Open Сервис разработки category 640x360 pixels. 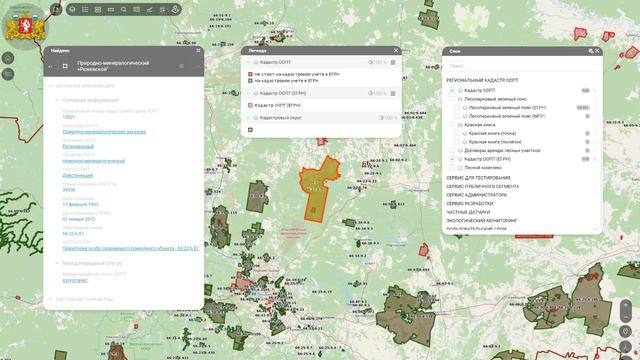point(470,204)
